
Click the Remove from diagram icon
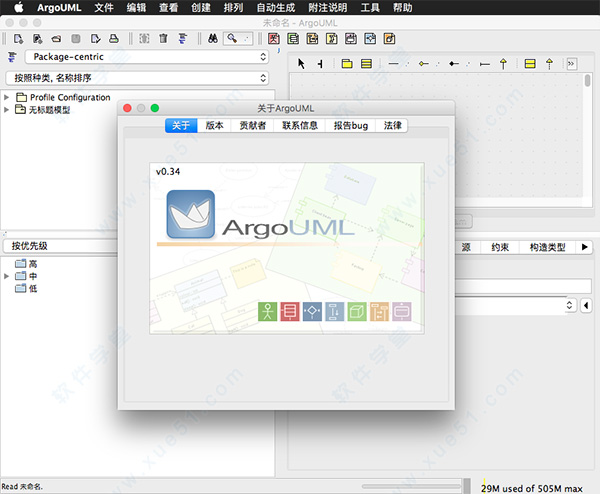(144, 39)
